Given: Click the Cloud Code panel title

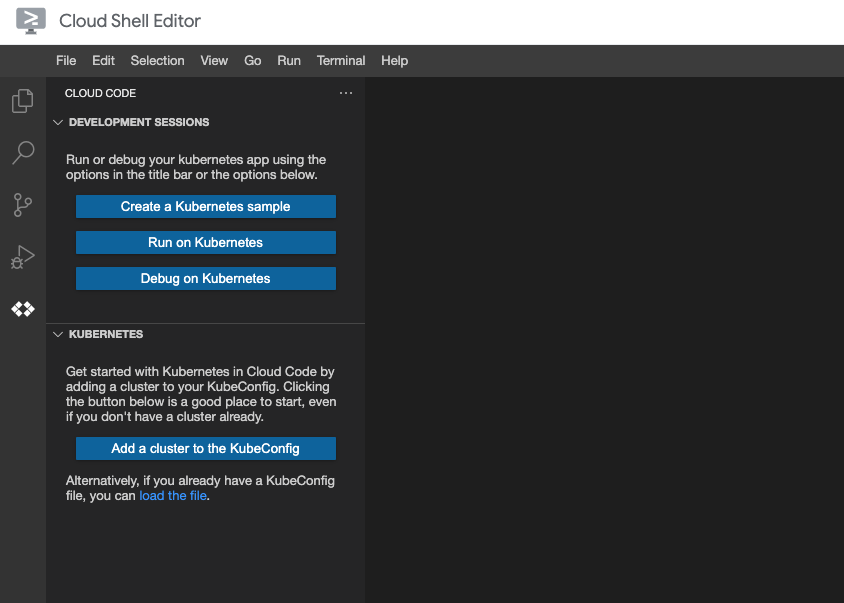Looking at the screenshot, I should pyautogui.click(x=100, y=93).
